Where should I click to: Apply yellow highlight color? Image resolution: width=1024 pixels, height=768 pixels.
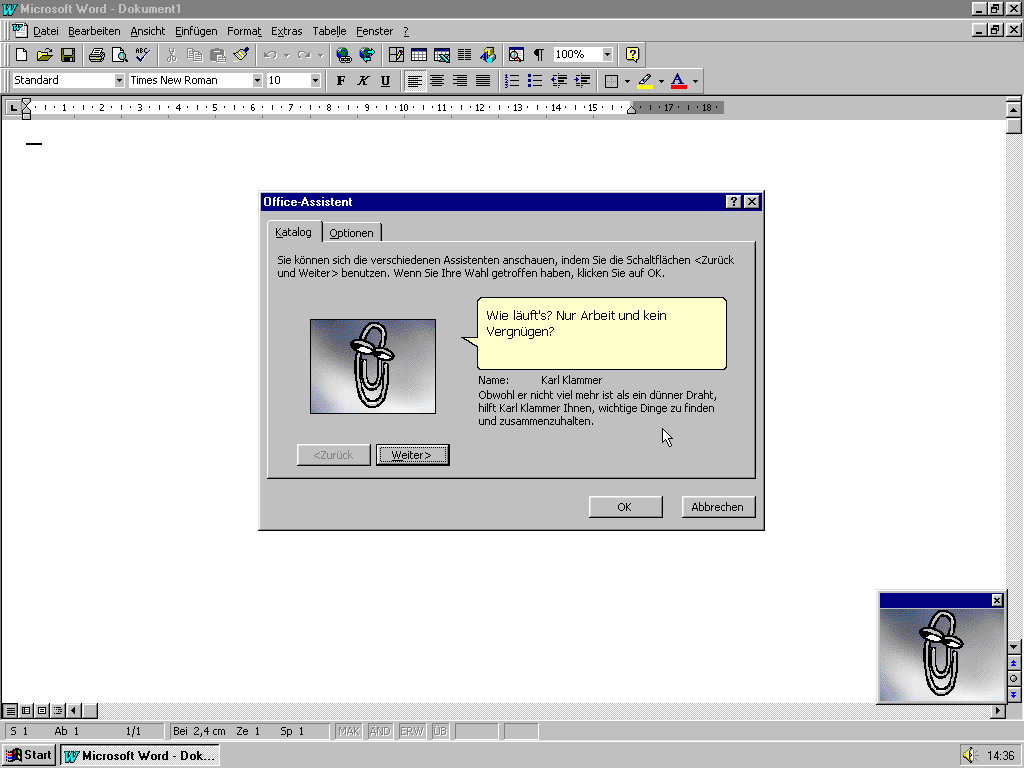click(x=645, y=81)
